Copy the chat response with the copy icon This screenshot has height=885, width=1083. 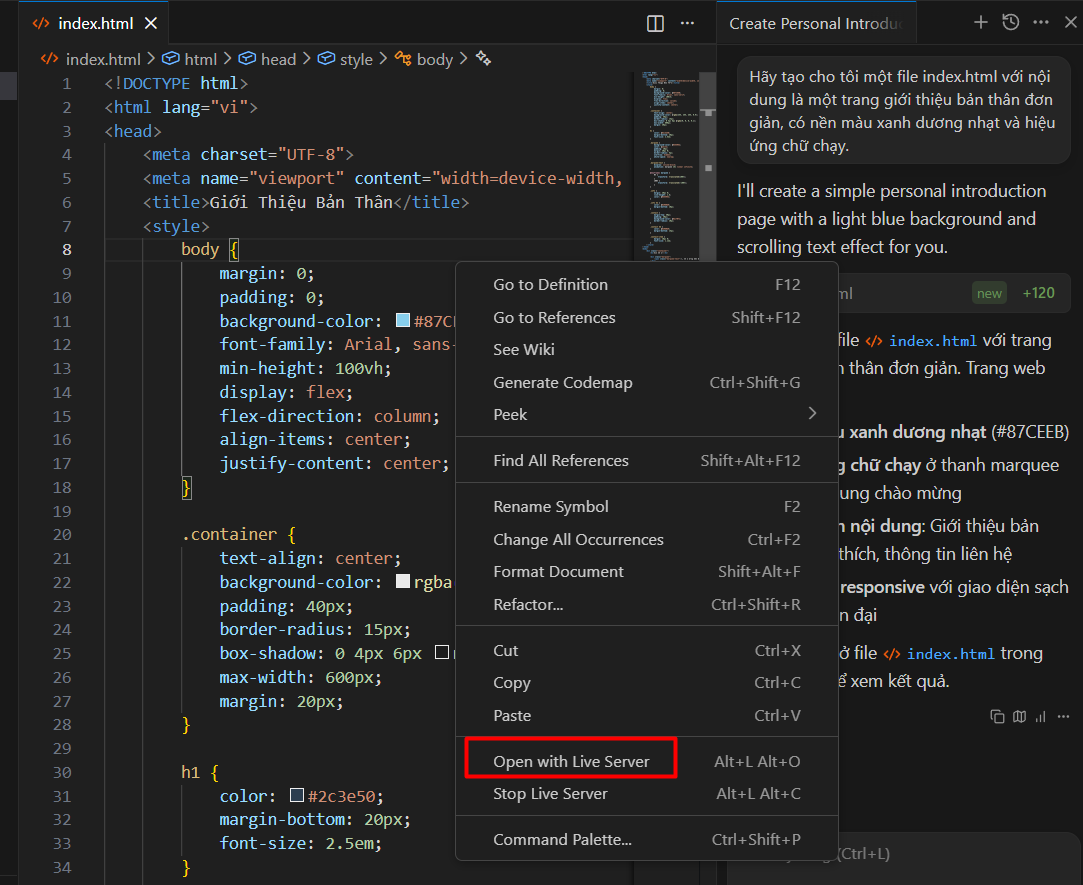click(x=997, y=716)
